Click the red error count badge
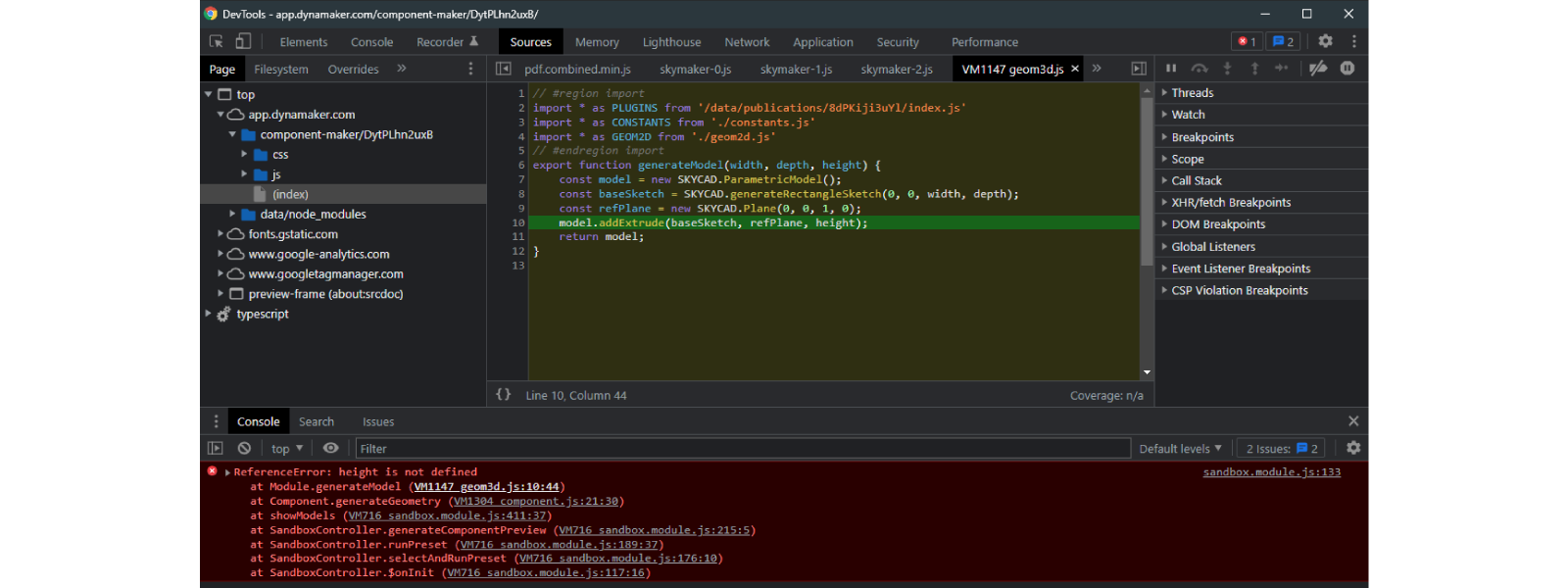Screen dimensions: 1568x588 [1247, 41]
